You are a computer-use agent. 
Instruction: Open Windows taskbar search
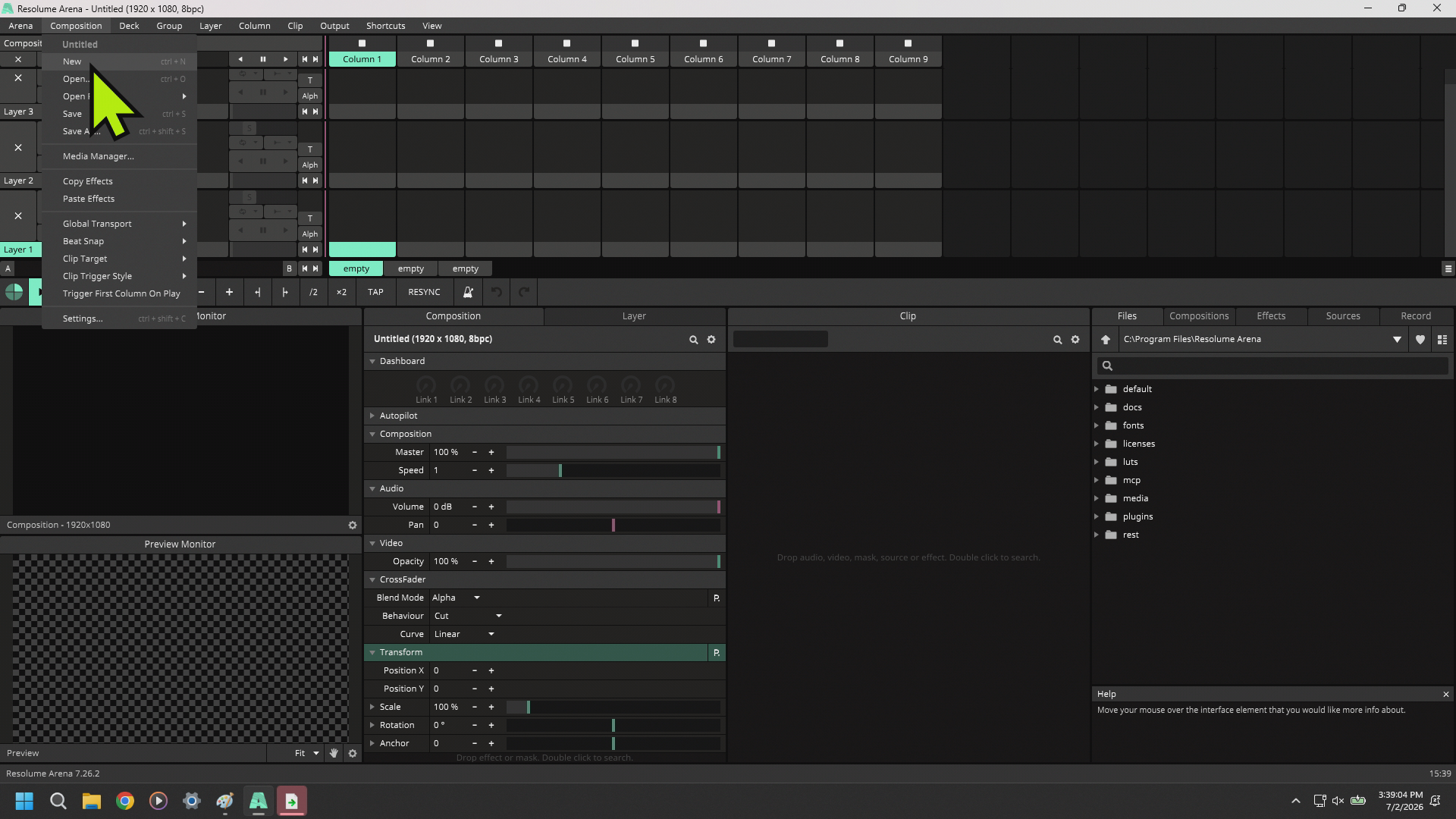(58, 801)
